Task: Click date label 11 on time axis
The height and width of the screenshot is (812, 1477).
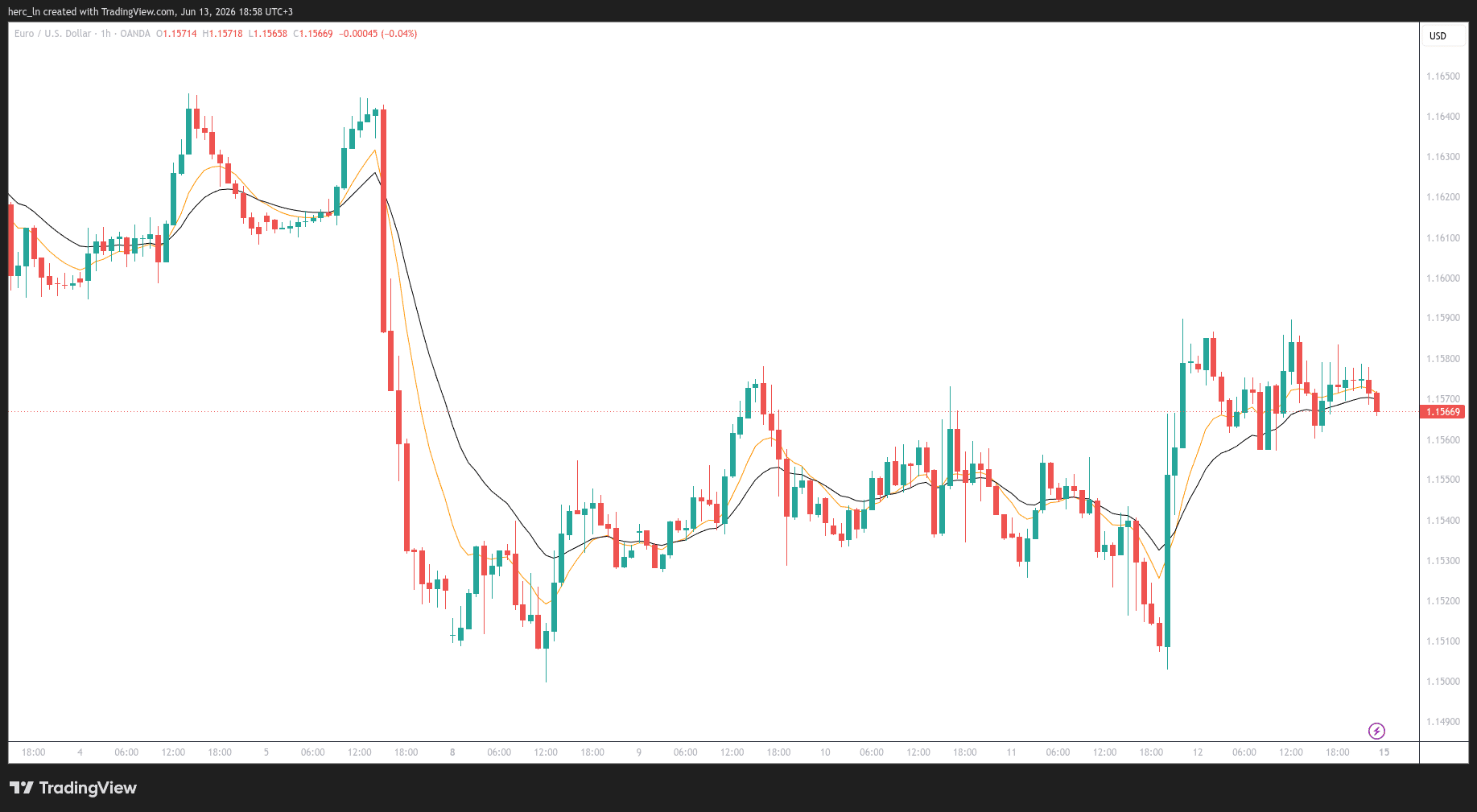Action: coord(1012,752)
